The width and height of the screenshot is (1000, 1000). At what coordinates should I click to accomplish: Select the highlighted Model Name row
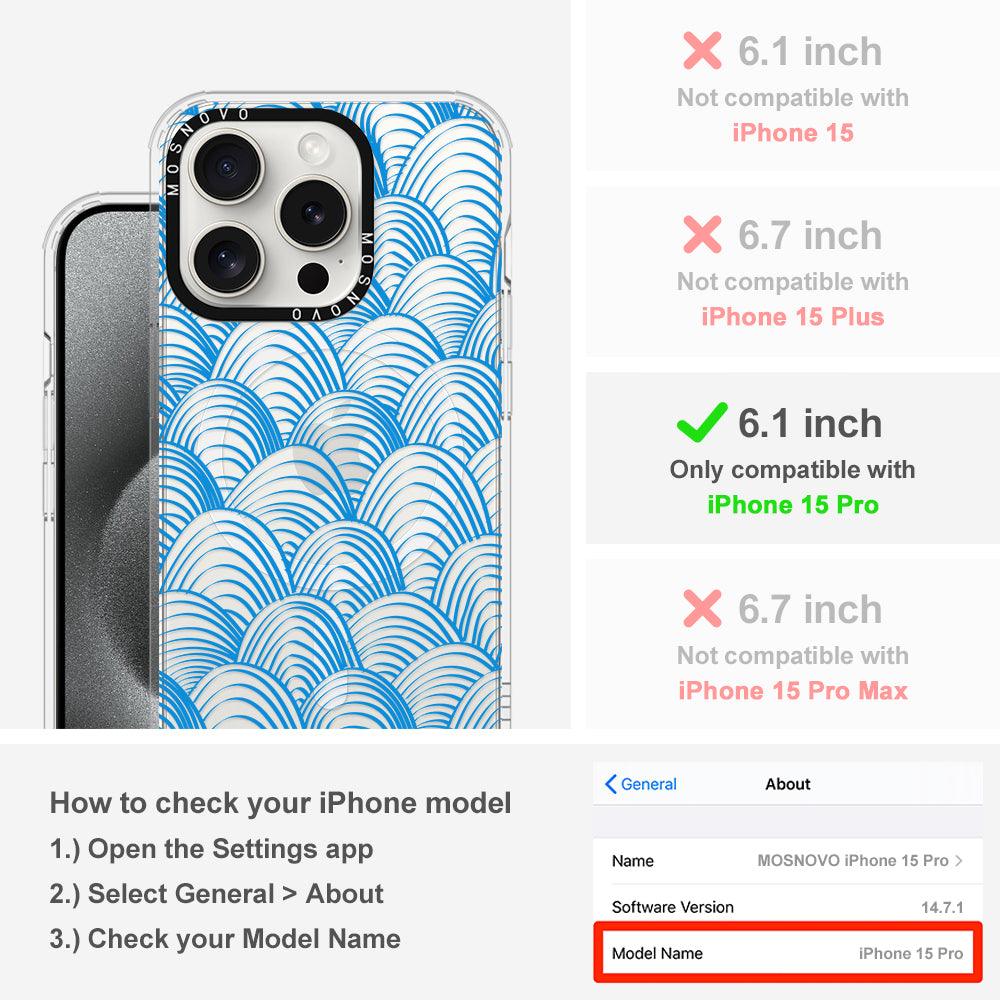pyautogui.click(x=787, y=953)
